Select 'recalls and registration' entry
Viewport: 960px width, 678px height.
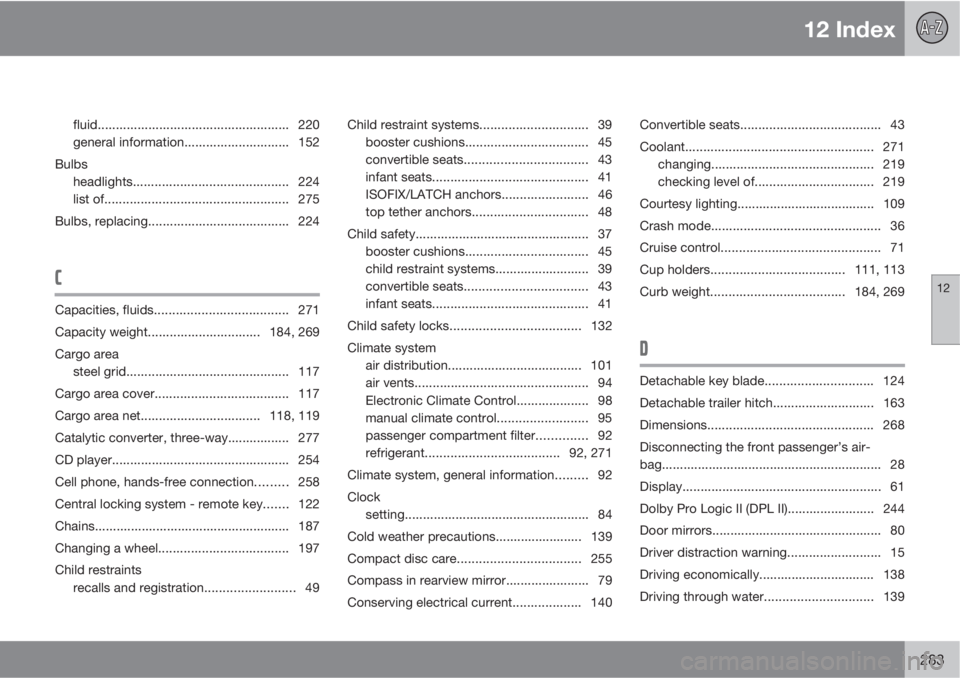(196, 587)
